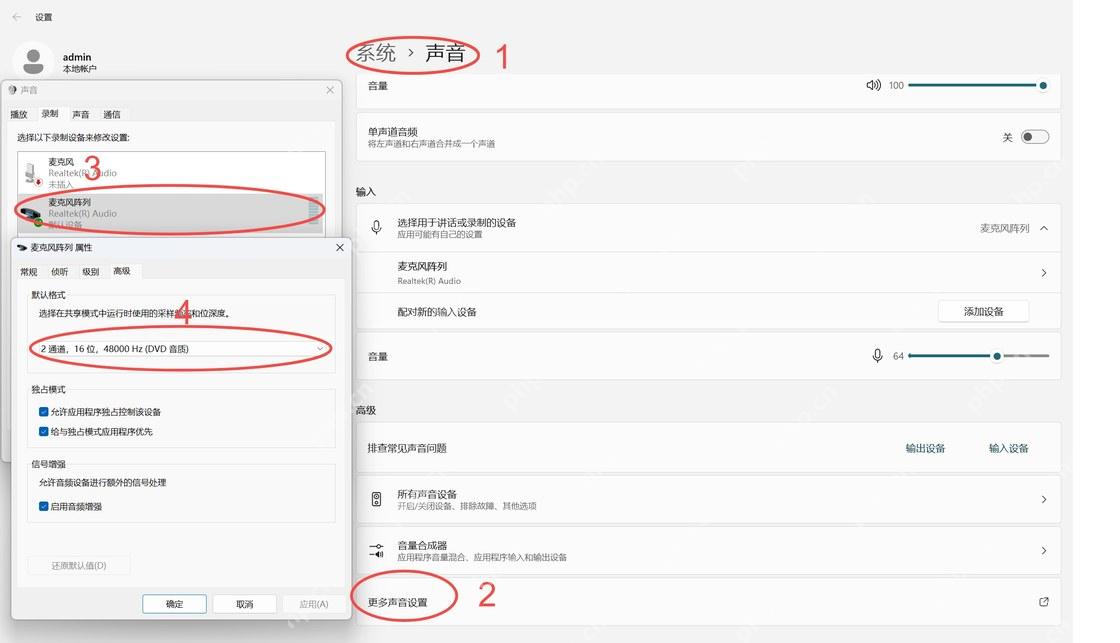
Task: Uncheck enable audio enhancements
Action: point(44,507)
